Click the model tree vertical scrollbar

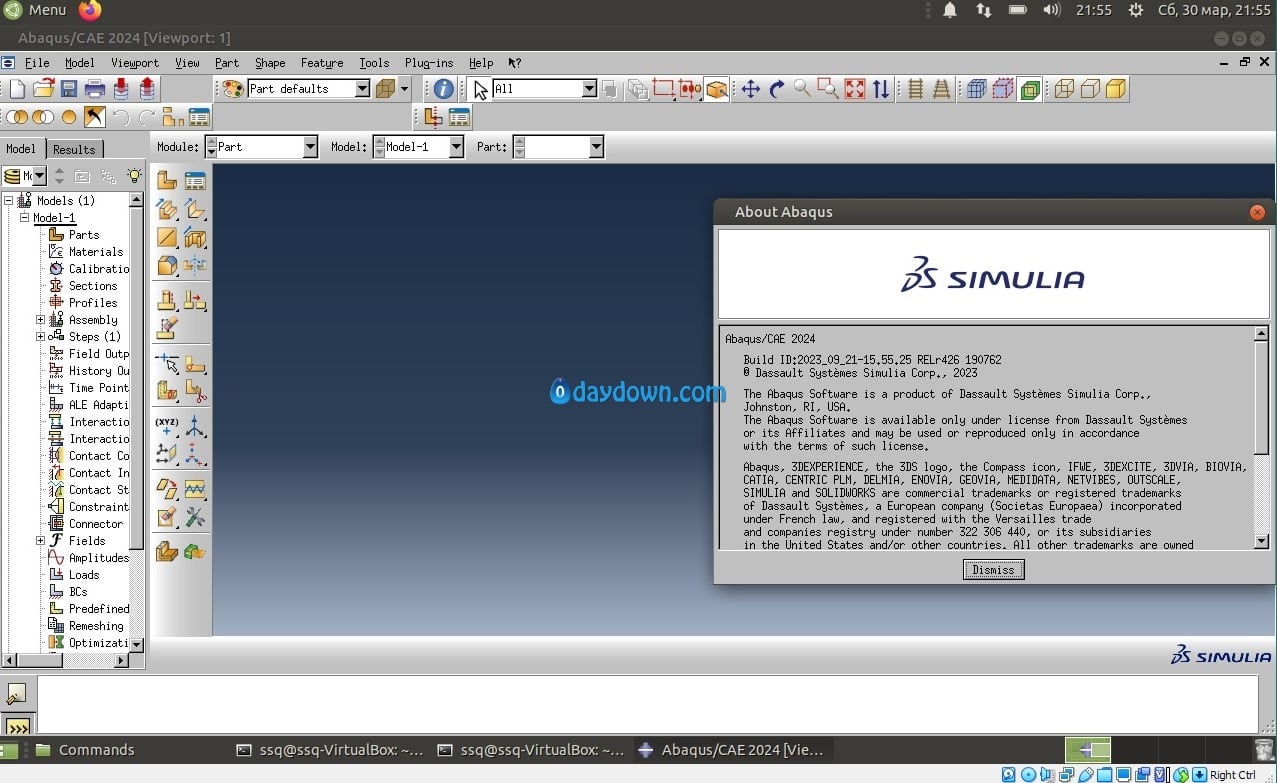pyautogui.click(x=137, y=423)
